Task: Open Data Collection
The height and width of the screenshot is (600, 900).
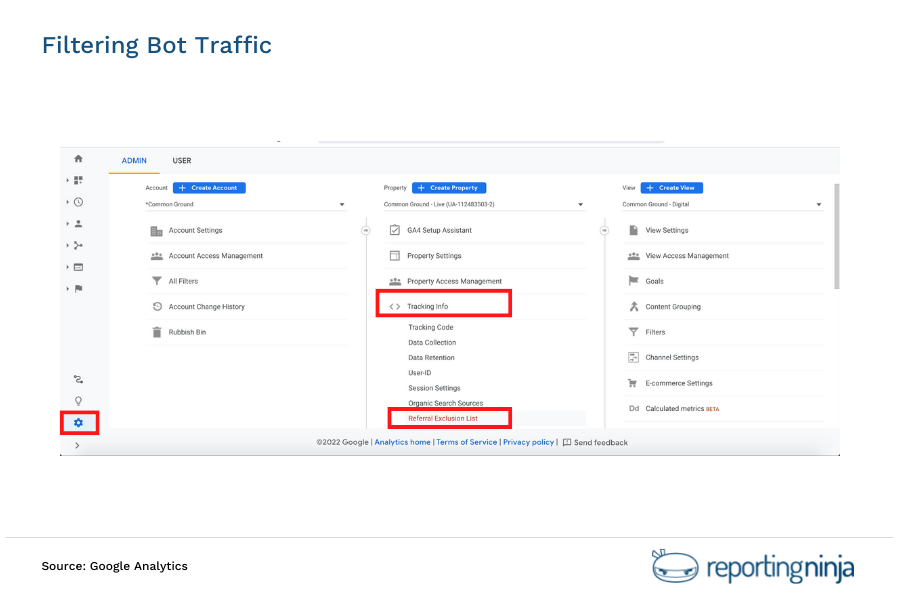Action: [432, 342]
